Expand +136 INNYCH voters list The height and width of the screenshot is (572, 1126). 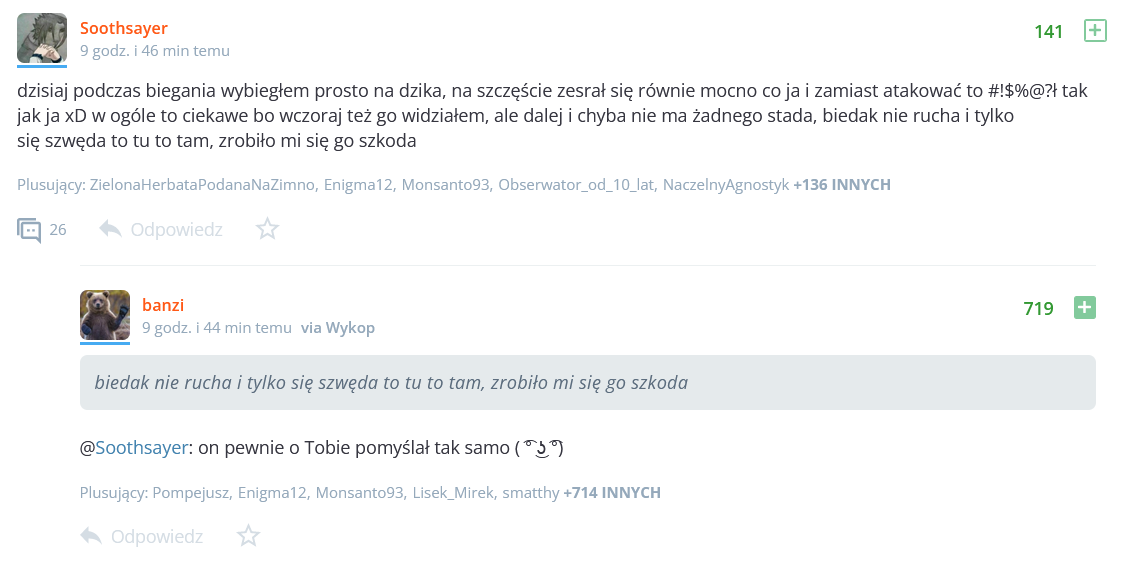tap(841, 185)
